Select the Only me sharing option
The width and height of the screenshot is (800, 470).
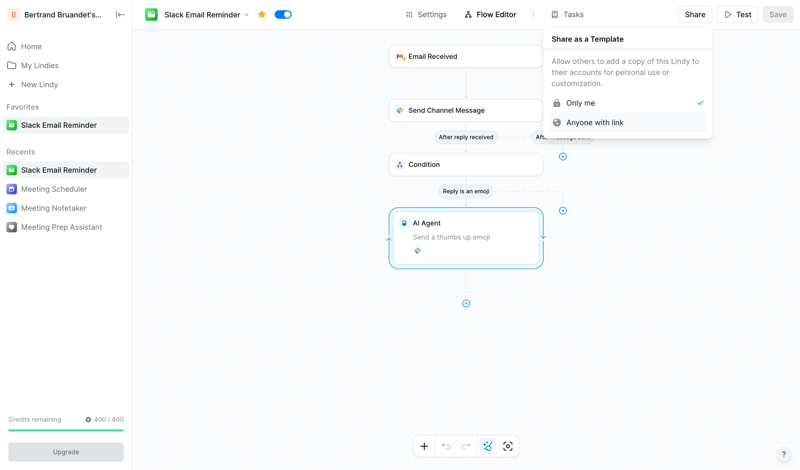(x=628, y=103)
